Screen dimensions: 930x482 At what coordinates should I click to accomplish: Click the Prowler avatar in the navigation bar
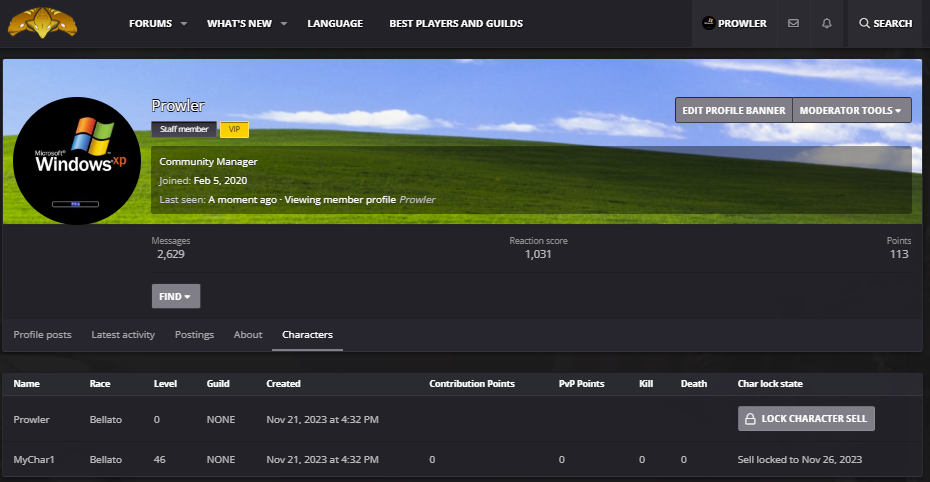(x=708, y=23)
